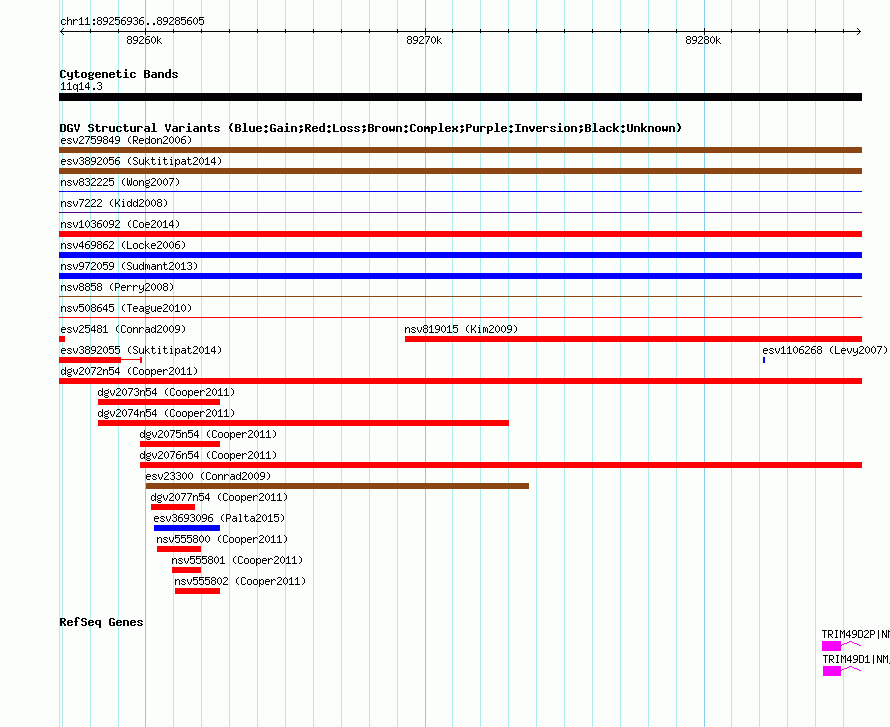The image size is (890, 727).
Task: Select the blue nsv972059 gain bar
Action: click(460, 276)
